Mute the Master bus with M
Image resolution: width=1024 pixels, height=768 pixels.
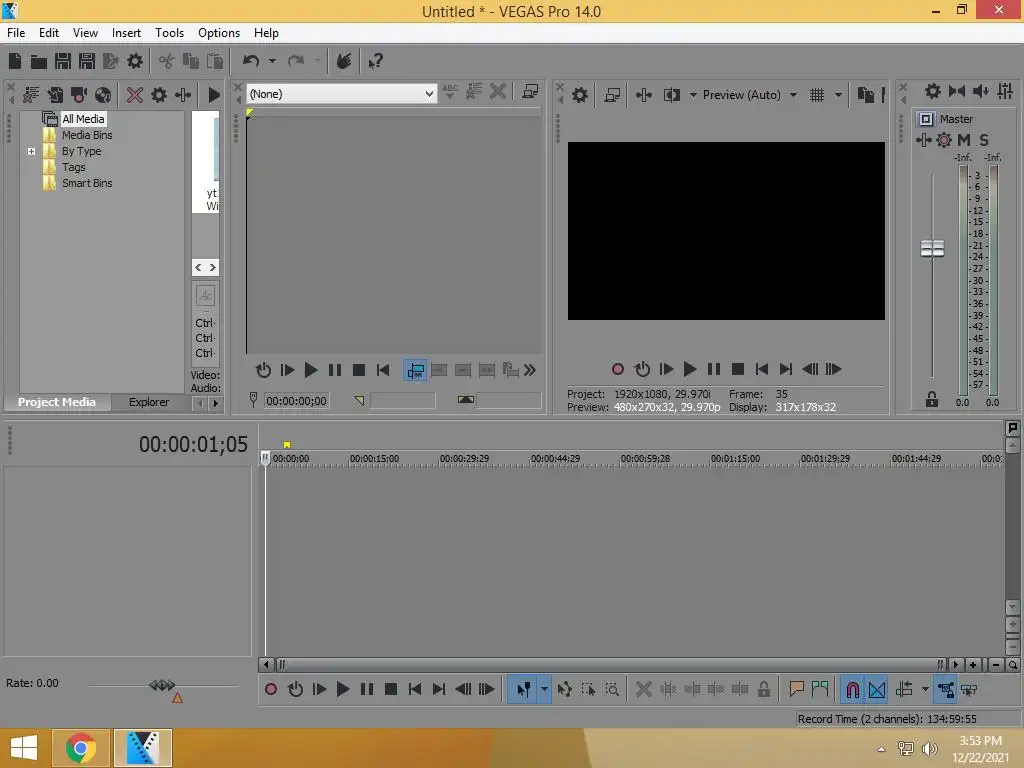(964, 140)
